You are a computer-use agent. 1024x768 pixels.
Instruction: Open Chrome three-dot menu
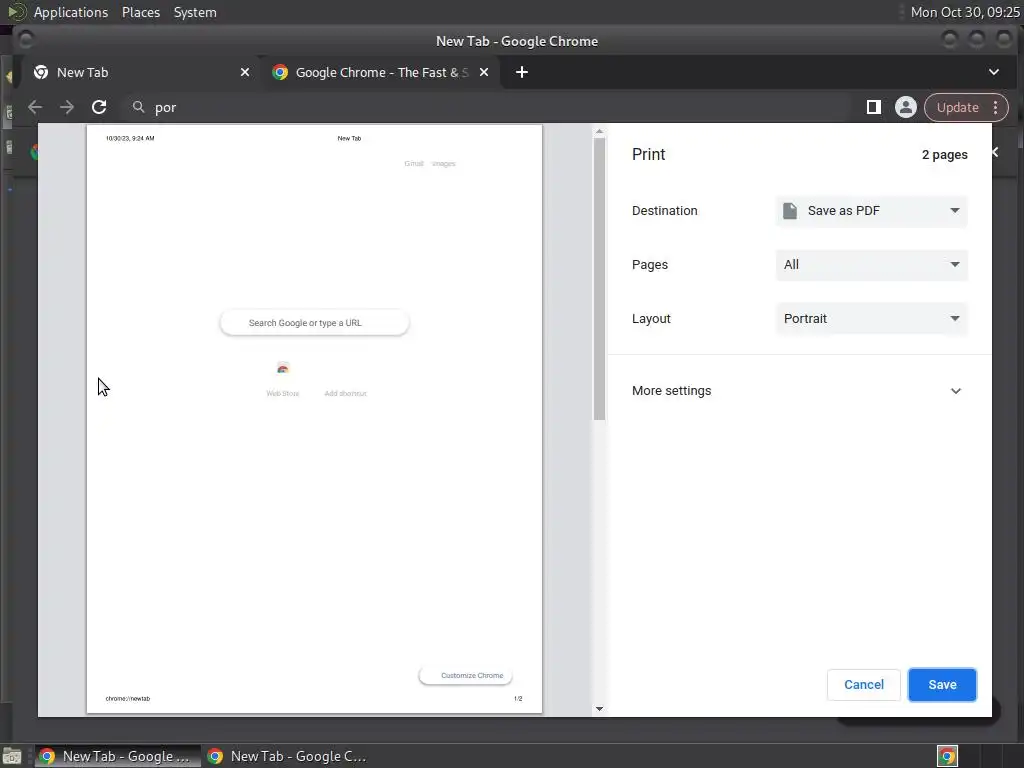(995, 107)
